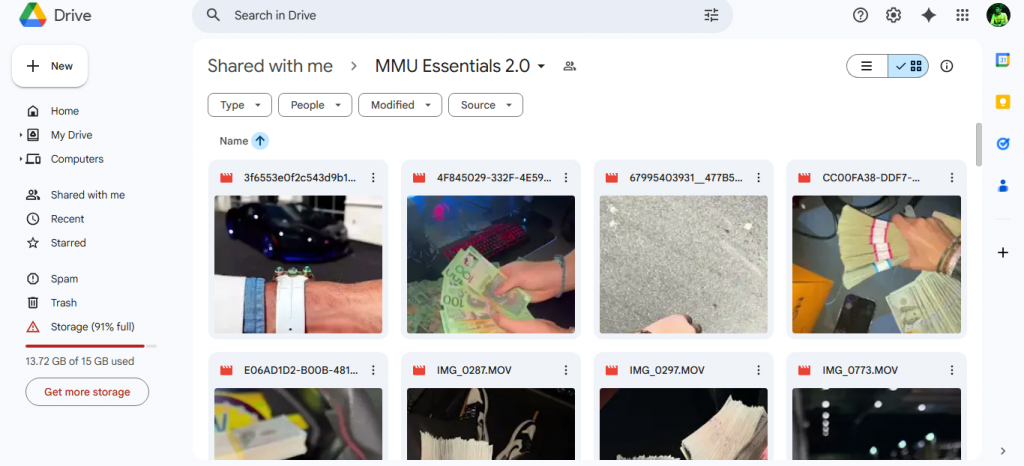Go to Shared with me in sidebar
This screenshot has width=1024, height=466.
[x=87, y=195]
